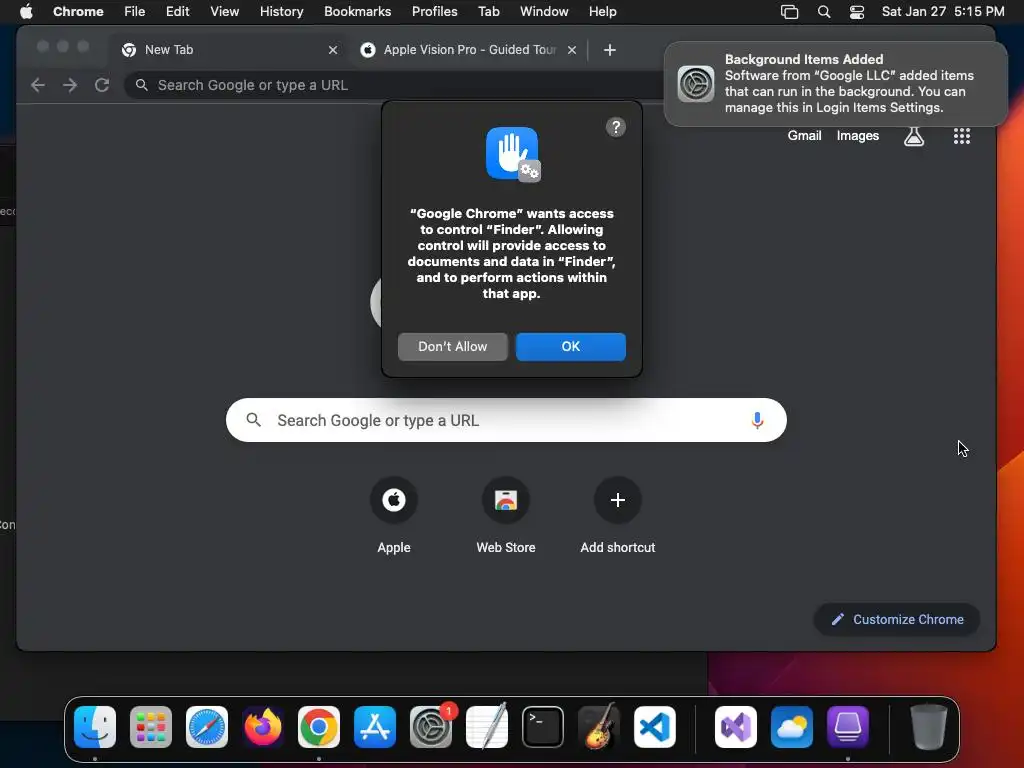1024x768 pixels.
Task: Click Don't Allow in the permission dialog
Action: pyautogui.click(x=453, y=346)
